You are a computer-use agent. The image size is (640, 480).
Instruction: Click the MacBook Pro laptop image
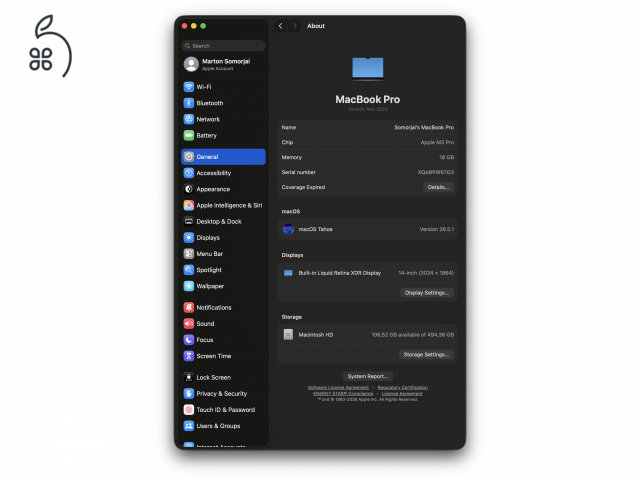coord(367,69)
